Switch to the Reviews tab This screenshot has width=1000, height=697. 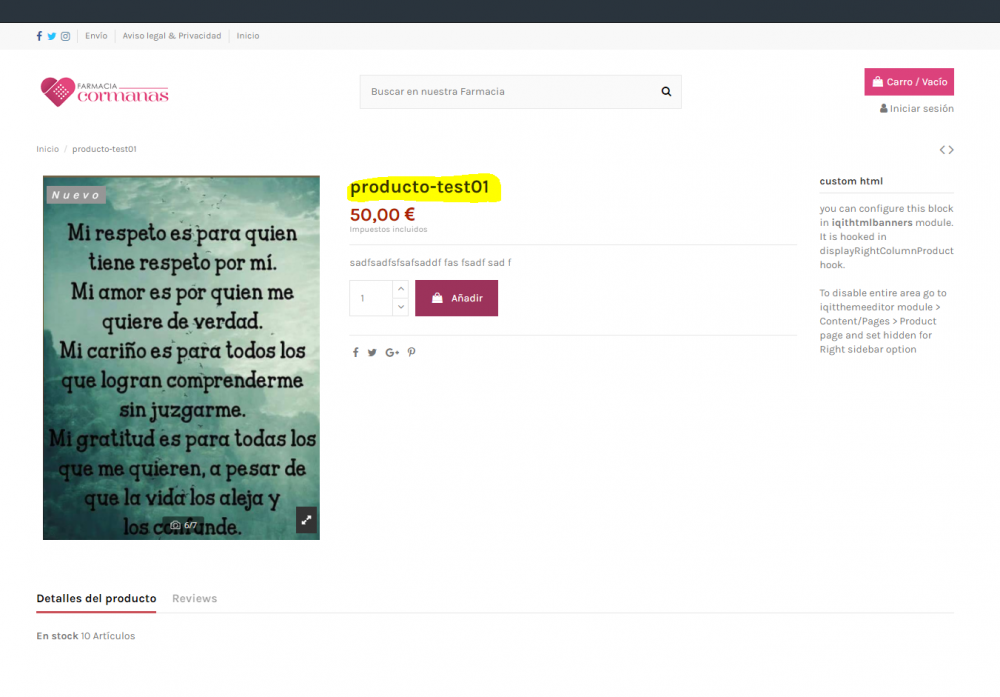(x=194, y=598)
